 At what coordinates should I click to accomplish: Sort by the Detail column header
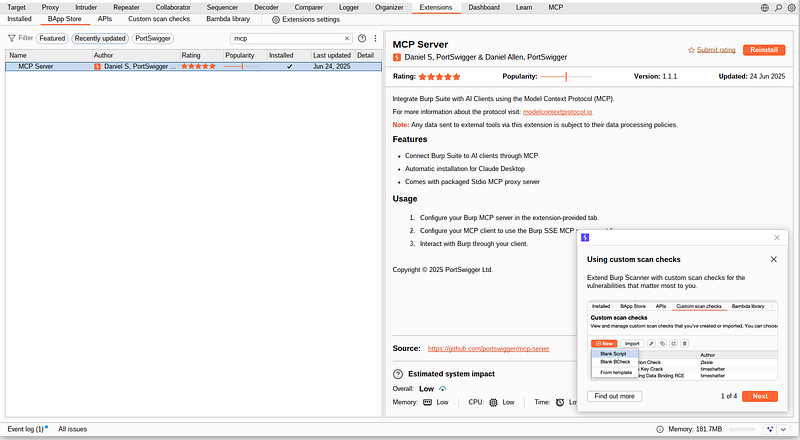pos(368,55)
